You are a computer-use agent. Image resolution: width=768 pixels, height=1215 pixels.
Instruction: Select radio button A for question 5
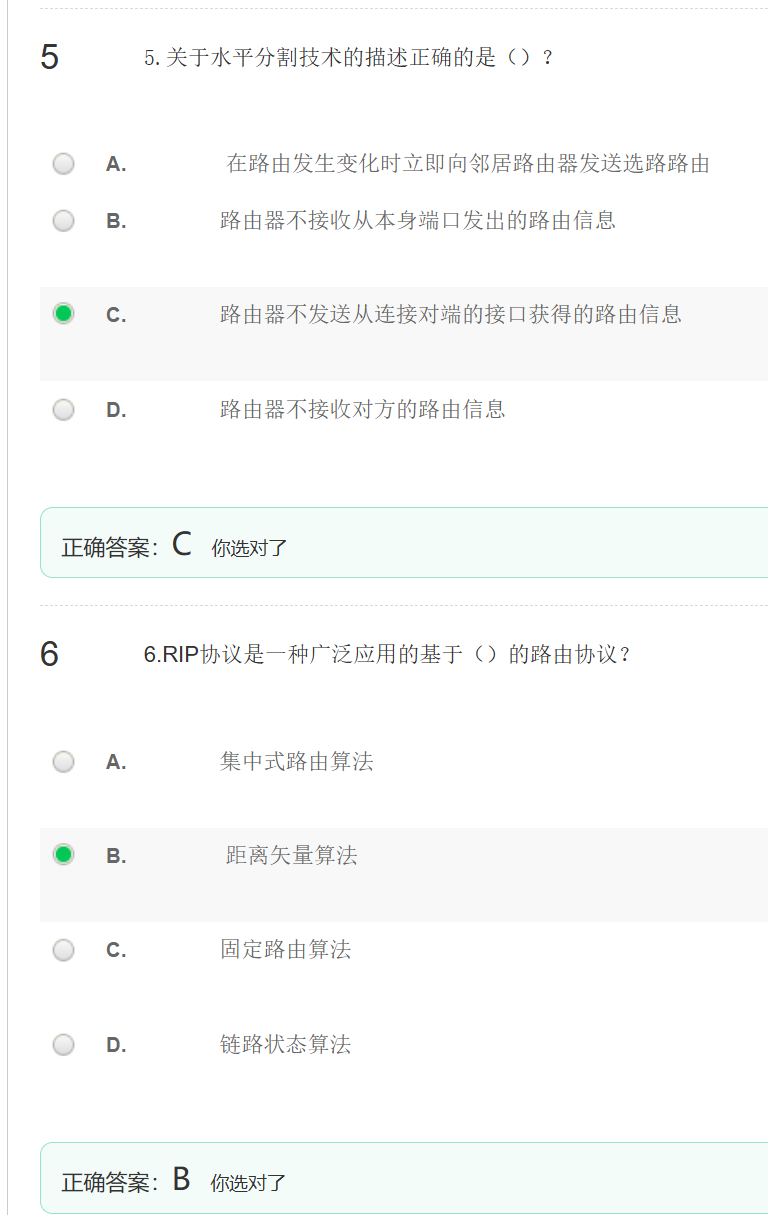63,164
